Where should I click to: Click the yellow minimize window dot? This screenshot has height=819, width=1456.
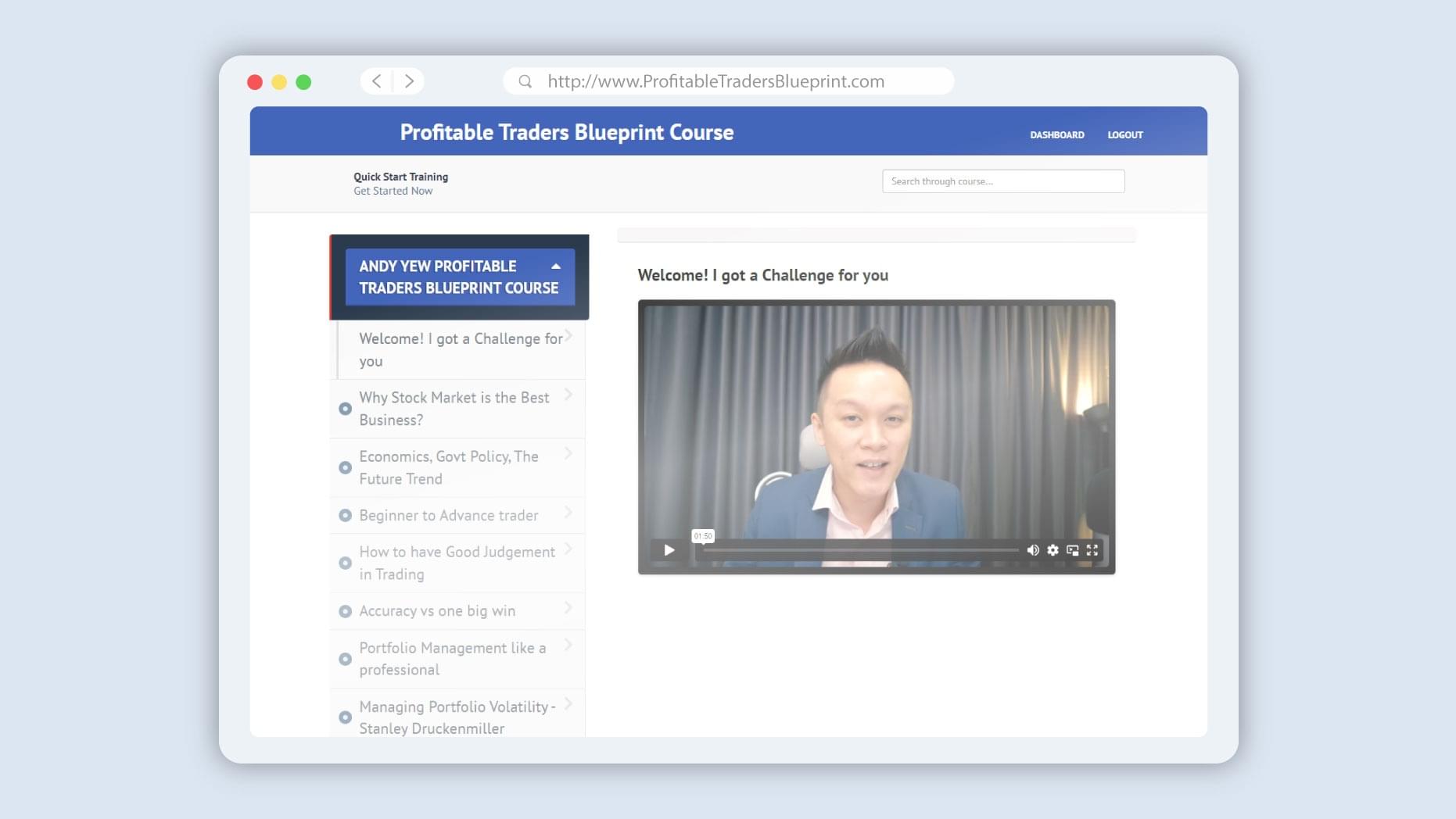pos(279,82)
